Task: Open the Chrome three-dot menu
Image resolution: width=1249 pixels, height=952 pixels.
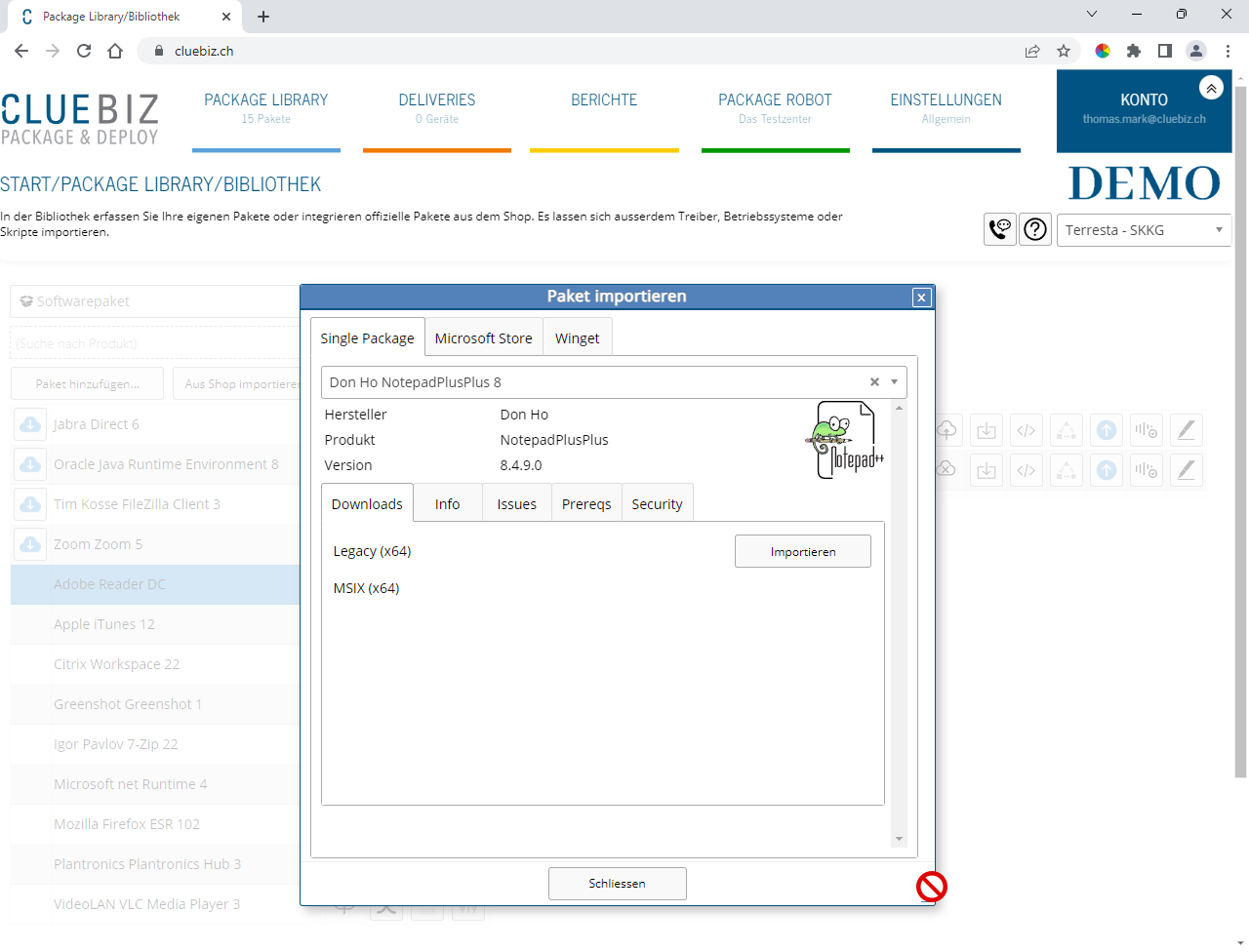Action: pos(1228,51)
